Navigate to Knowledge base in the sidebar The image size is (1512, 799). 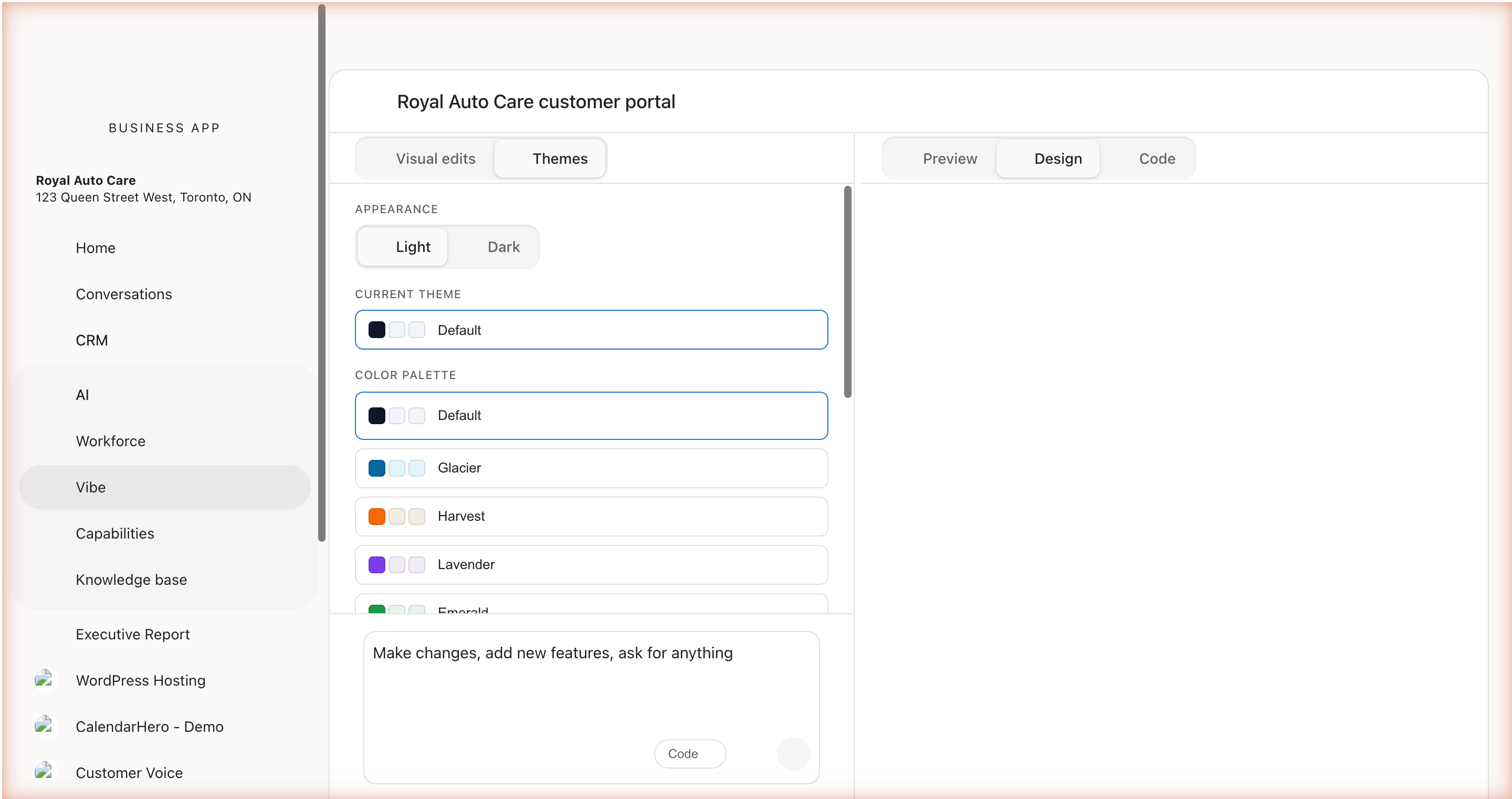pos(131,580)
